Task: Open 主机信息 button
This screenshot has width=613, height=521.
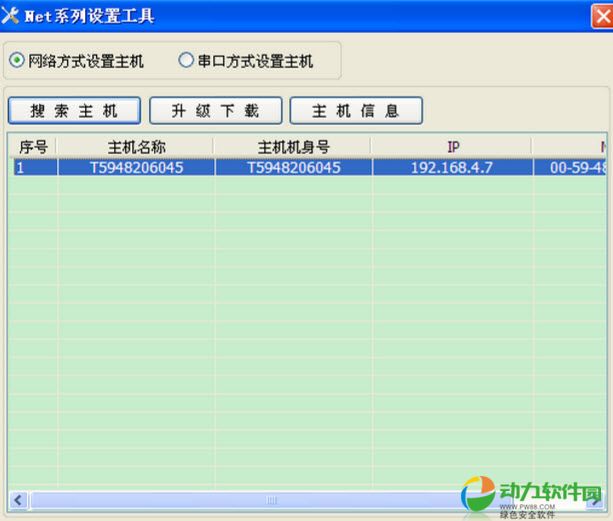Action: tap(356, 110)
